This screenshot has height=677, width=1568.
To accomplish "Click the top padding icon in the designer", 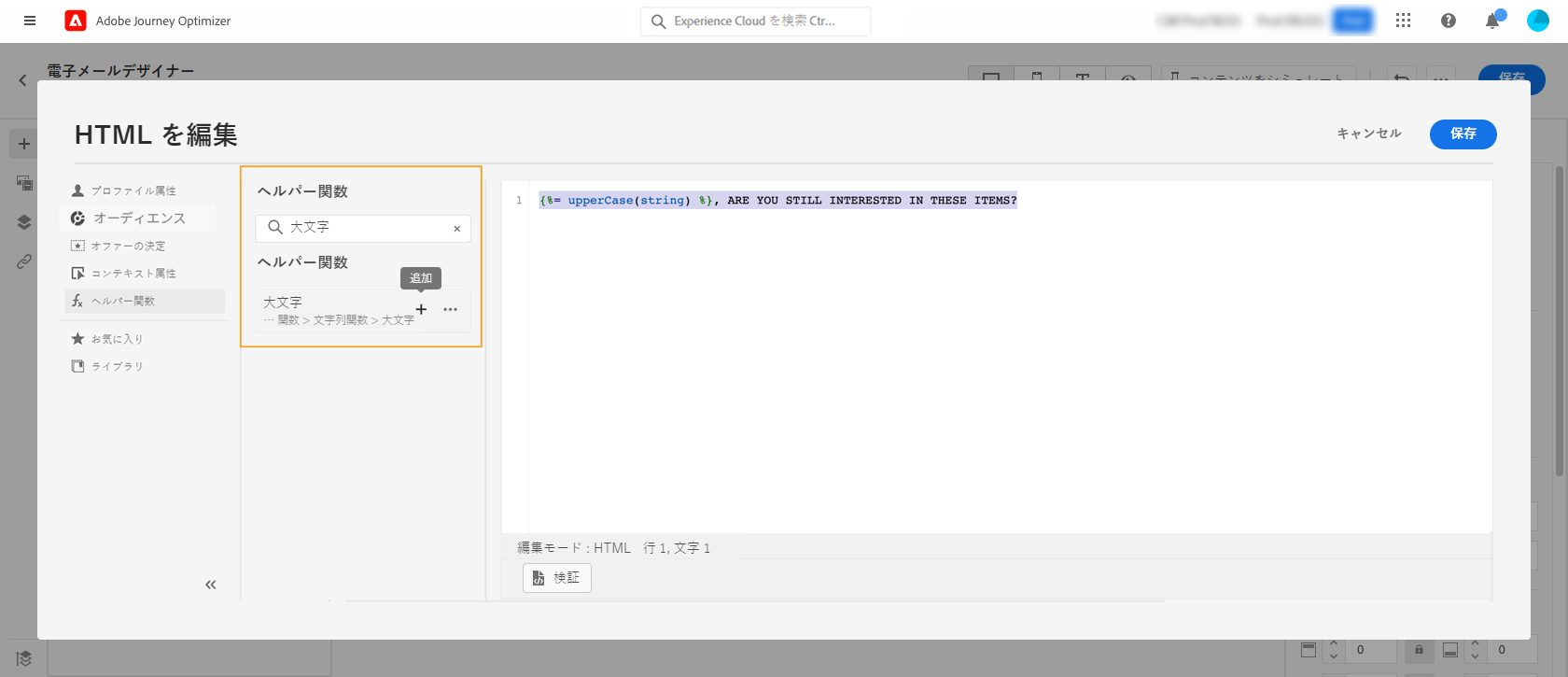I will coord(1309,650).
